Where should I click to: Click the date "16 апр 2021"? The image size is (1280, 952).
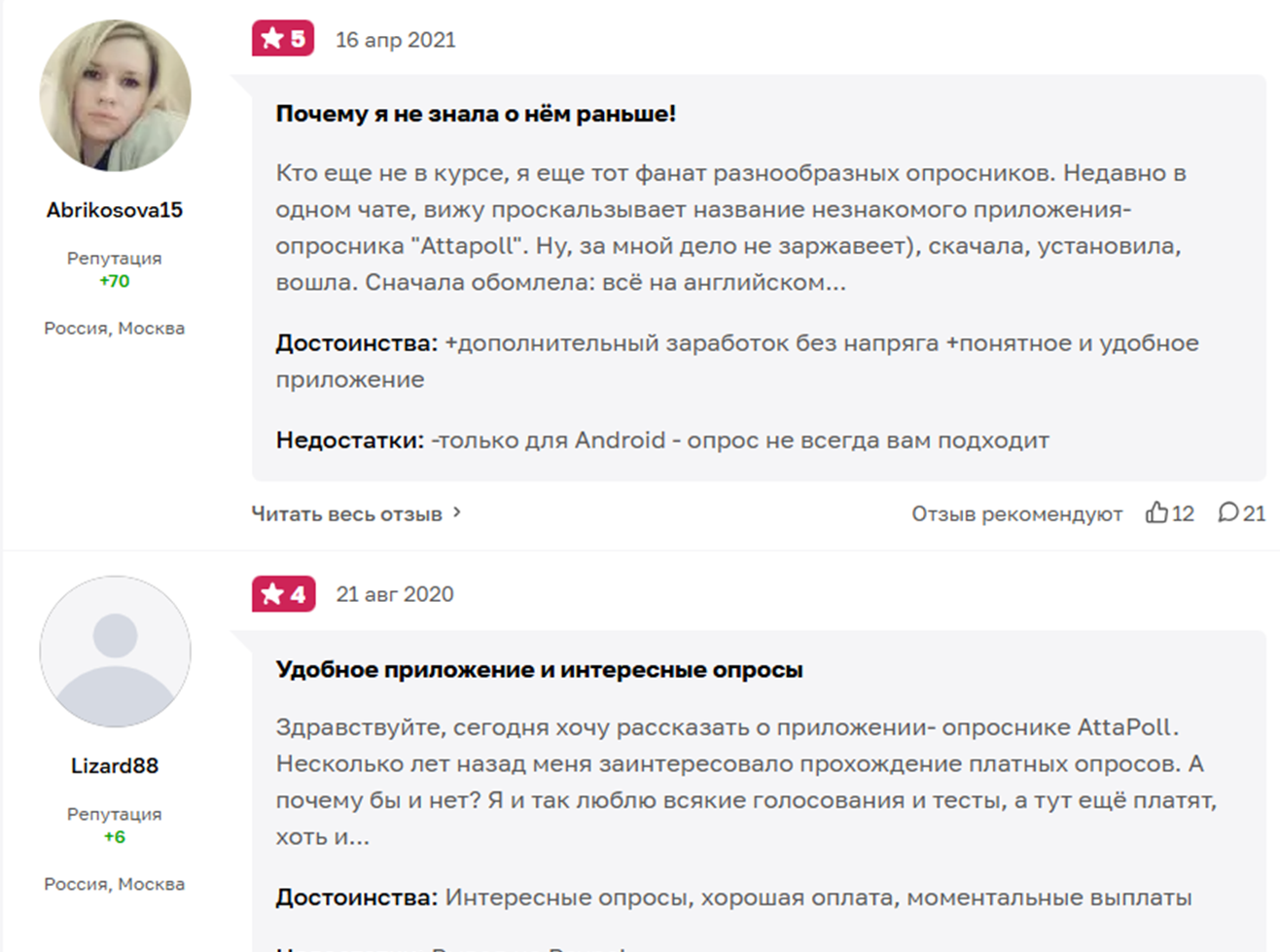coord(395,40)
